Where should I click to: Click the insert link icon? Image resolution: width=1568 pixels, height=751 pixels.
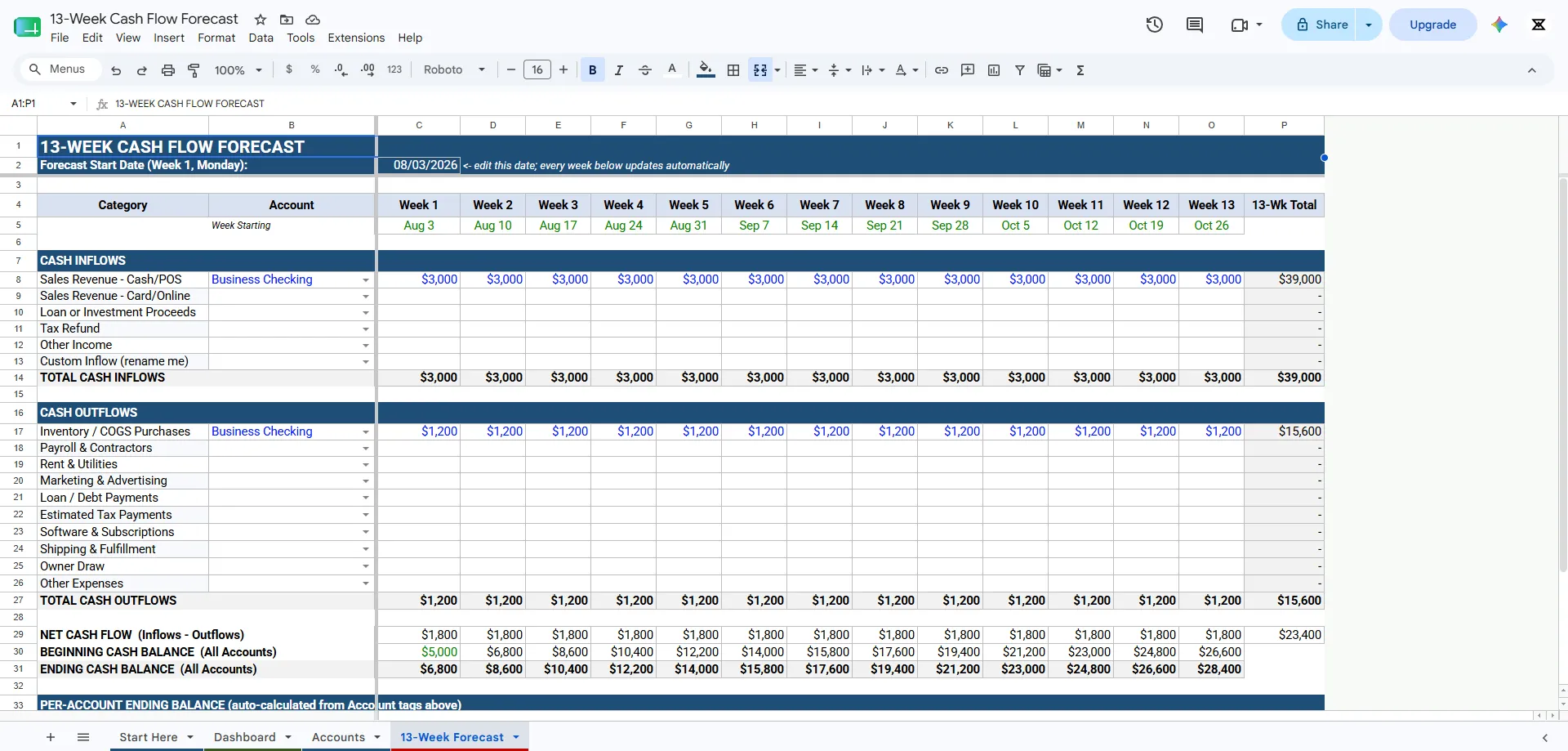942,70
